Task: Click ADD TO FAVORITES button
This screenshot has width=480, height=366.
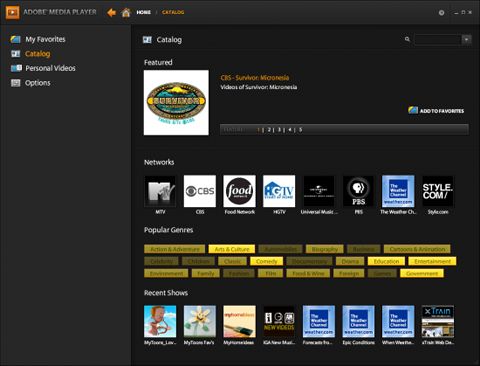Action: 436,111
